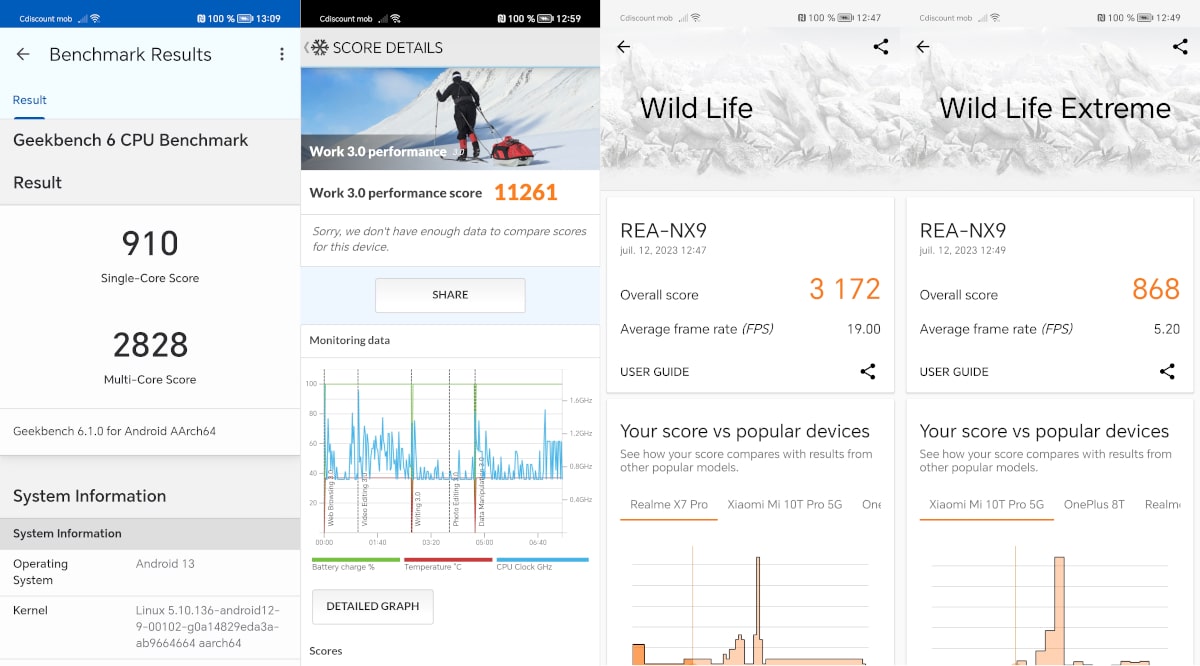Tap the Monitoring data heading
The width and height of the screenshot is (1200, 666).
point(350,340)
